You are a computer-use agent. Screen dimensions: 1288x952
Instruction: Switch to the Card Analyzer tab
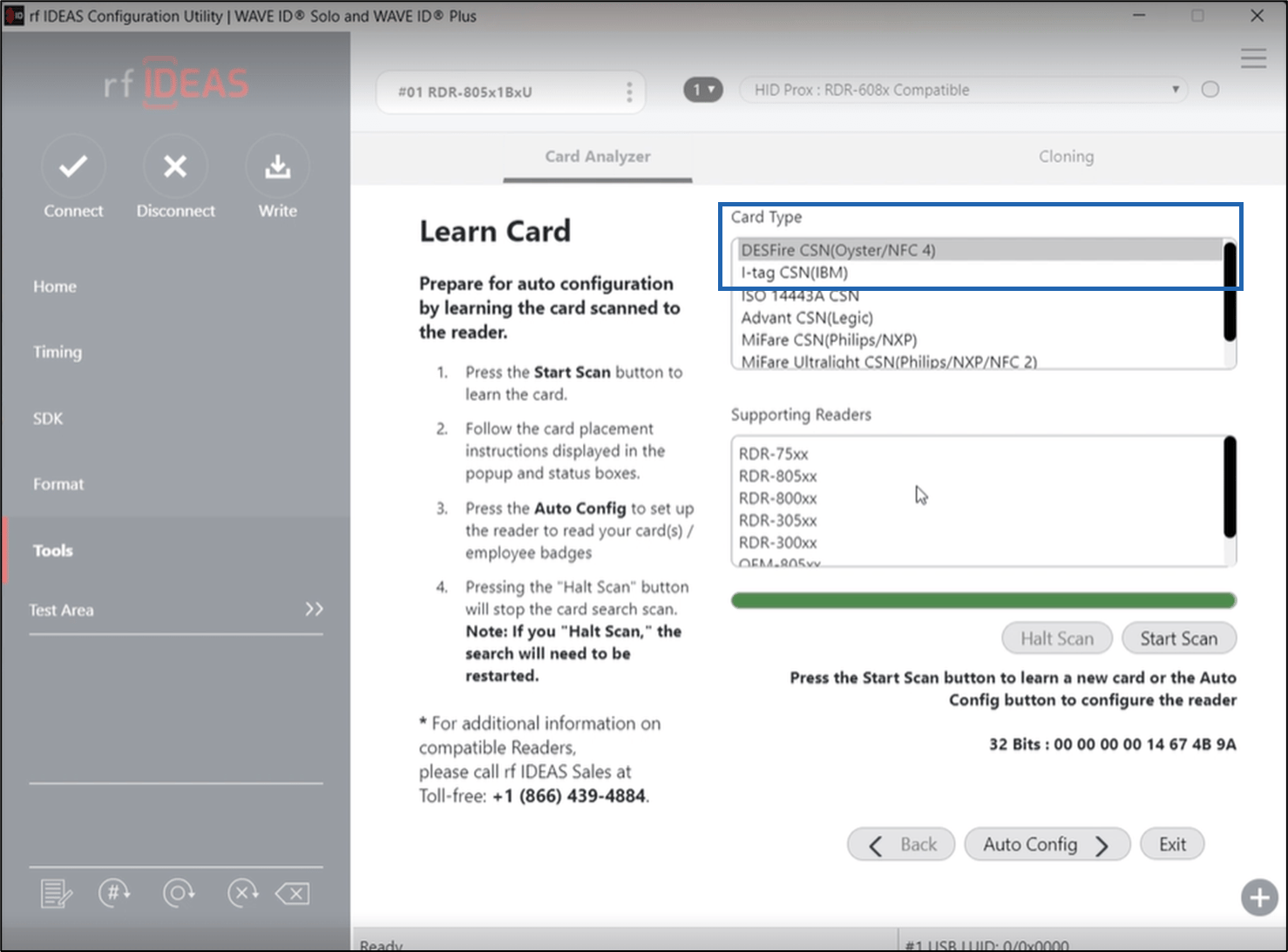(598, 157)
